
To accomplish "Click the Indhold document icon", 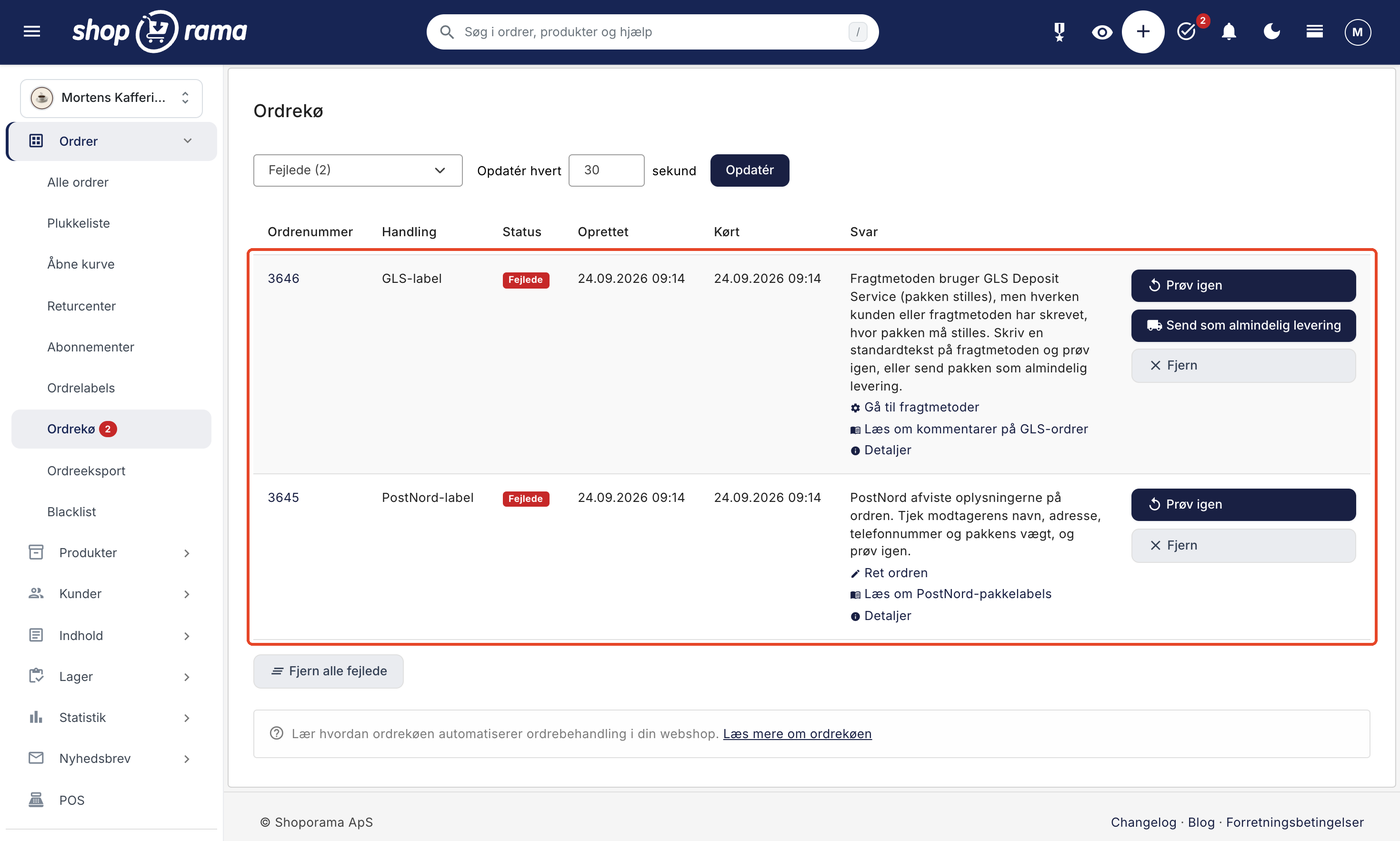I will pyautogui.click(x=36, y=635).
